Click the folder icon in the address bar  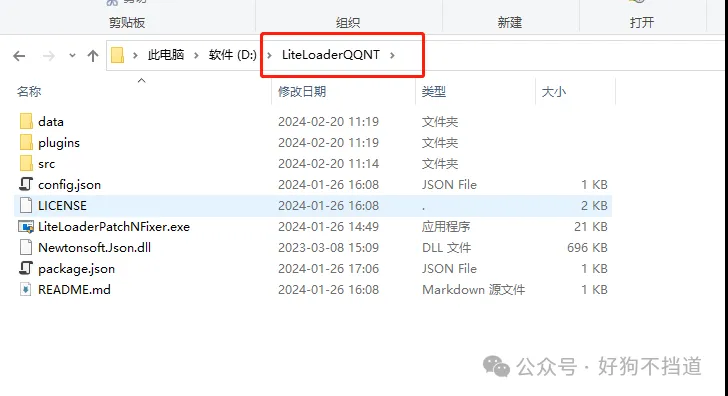coord(117,55)
